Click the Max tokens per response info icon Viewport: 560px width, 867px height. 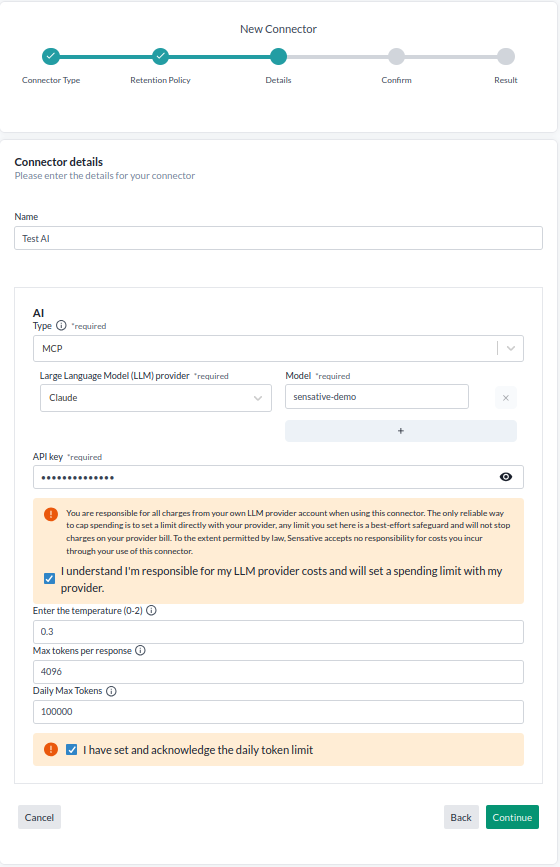[x=140, y=650]
